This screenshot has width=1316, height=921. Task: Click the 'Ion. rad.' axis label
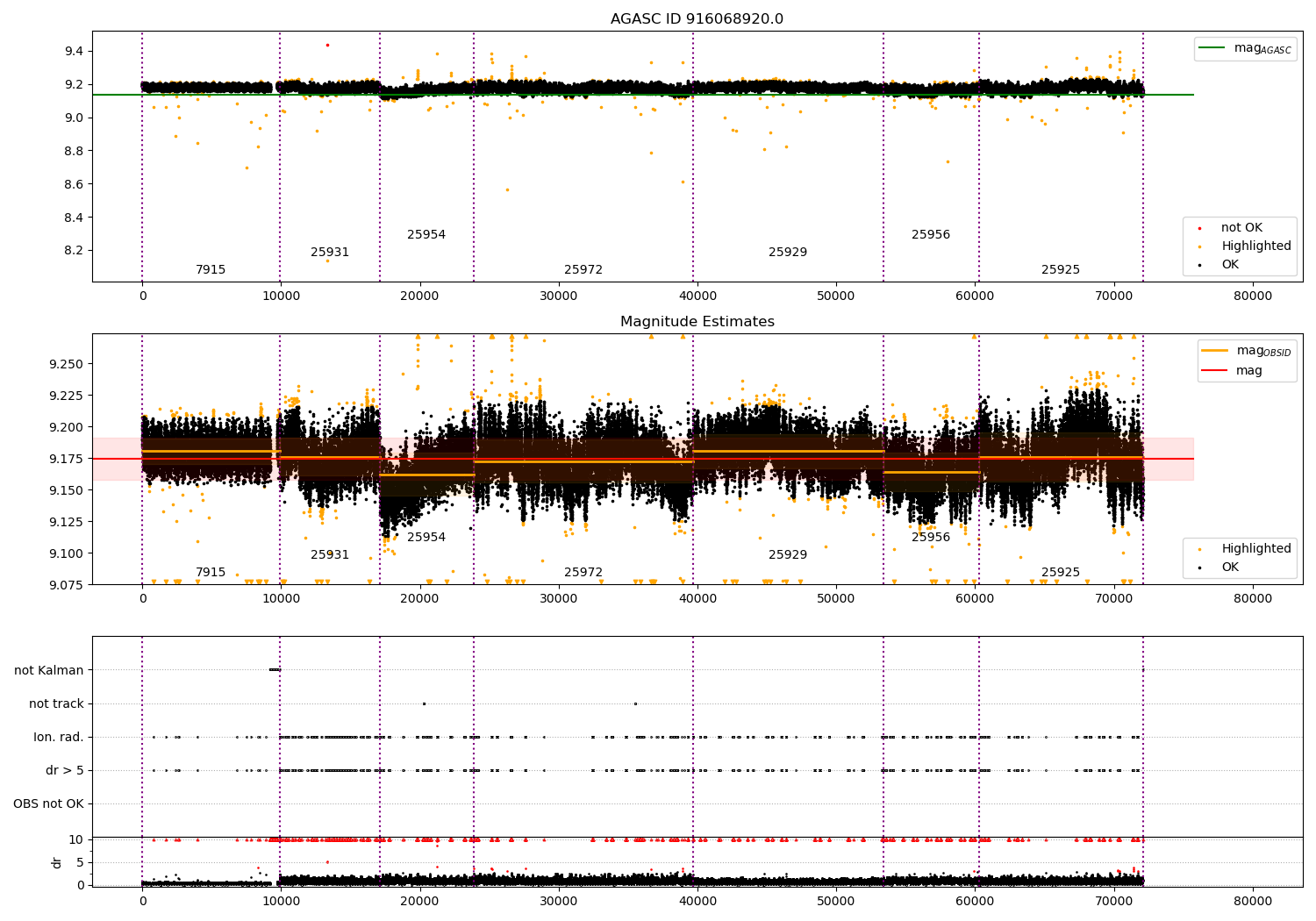coord(59,737)
